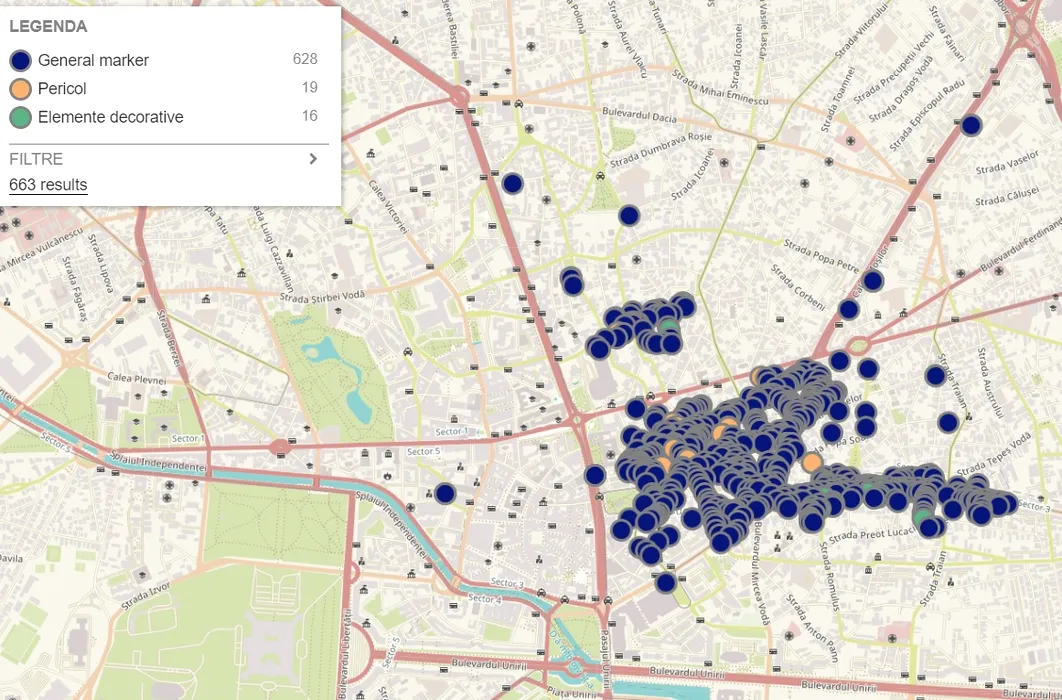The height and width of the screenshot is (700, 1062).
Task: Click the blue marker above Strada Vaselor
Action: point(970,126)
